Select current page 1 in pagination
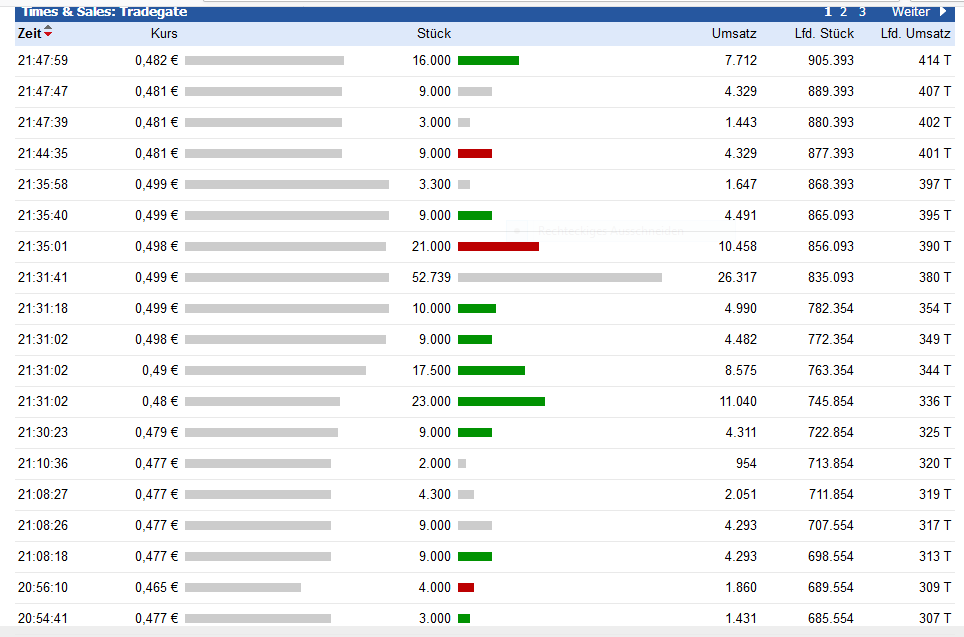 point(828,12)
